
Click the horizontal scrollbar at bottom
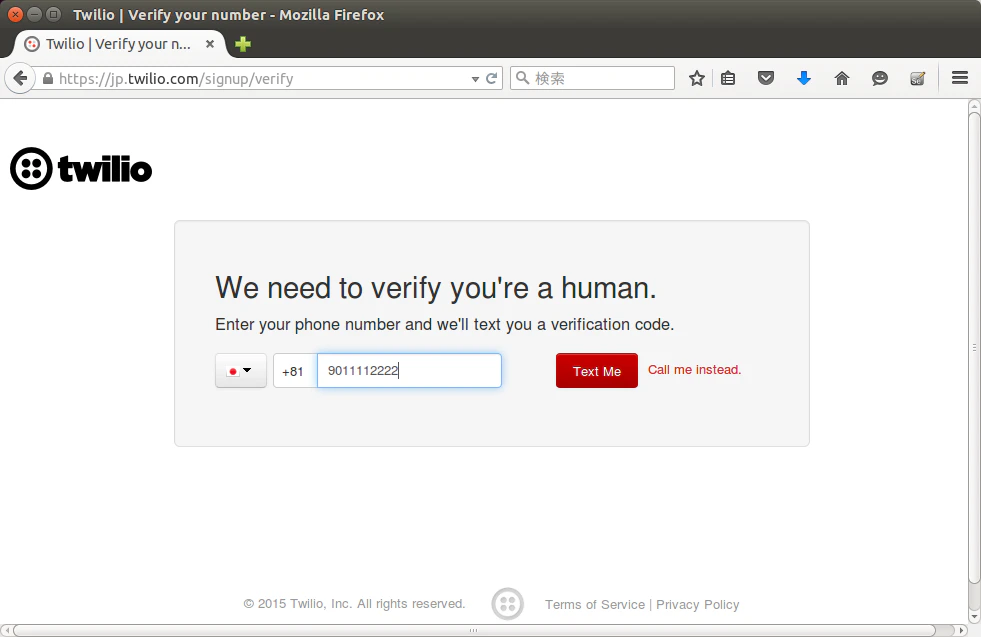pos(474,630)
